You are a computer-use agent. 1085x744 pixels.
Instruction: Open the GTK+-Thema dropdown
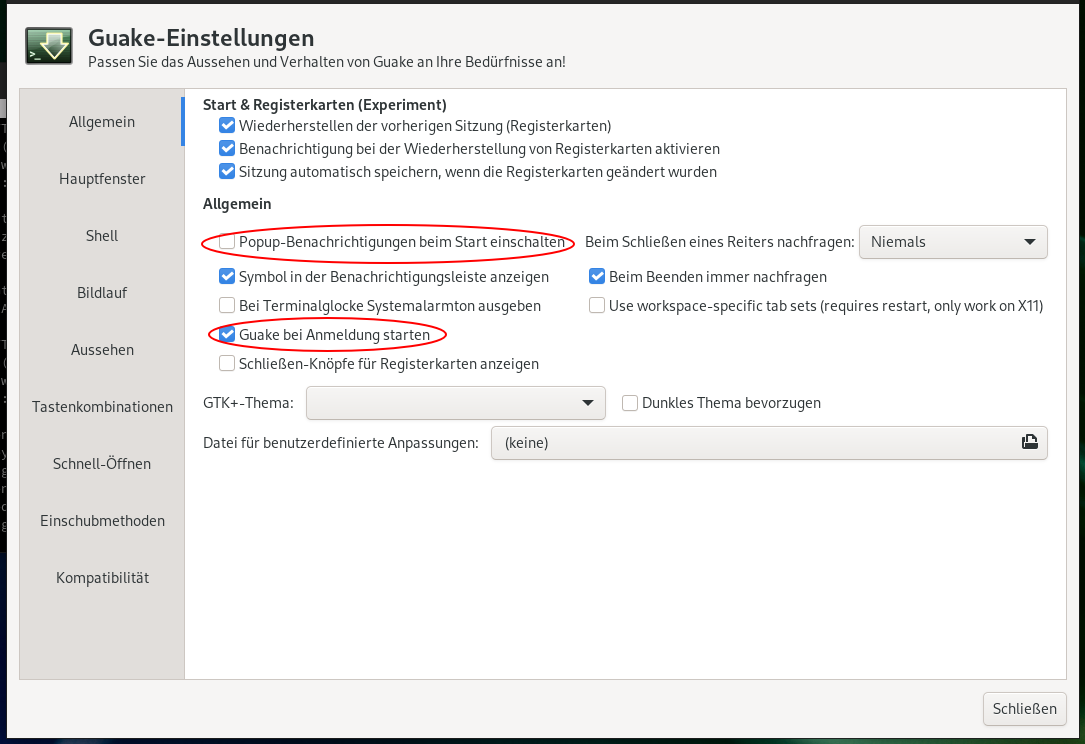tap(456, 403)
